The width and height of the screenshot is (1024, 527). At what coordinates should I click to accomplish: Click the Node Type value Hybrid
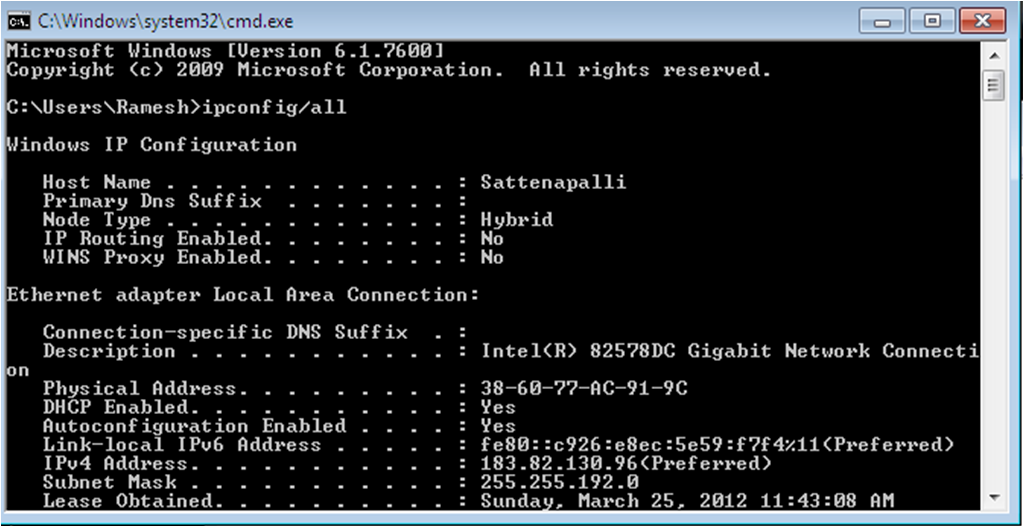[x=517, y=220]
